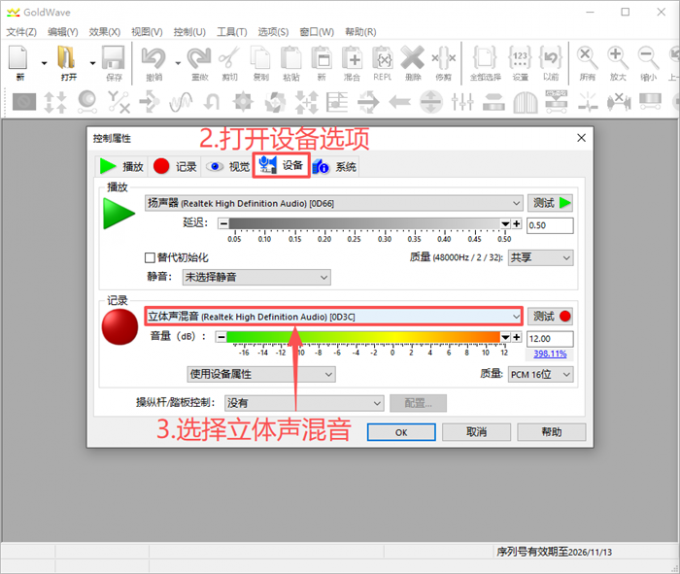This screenshot has width=680, height=574.
Task: Click the REPL replace icon
Action: [382, 58]
